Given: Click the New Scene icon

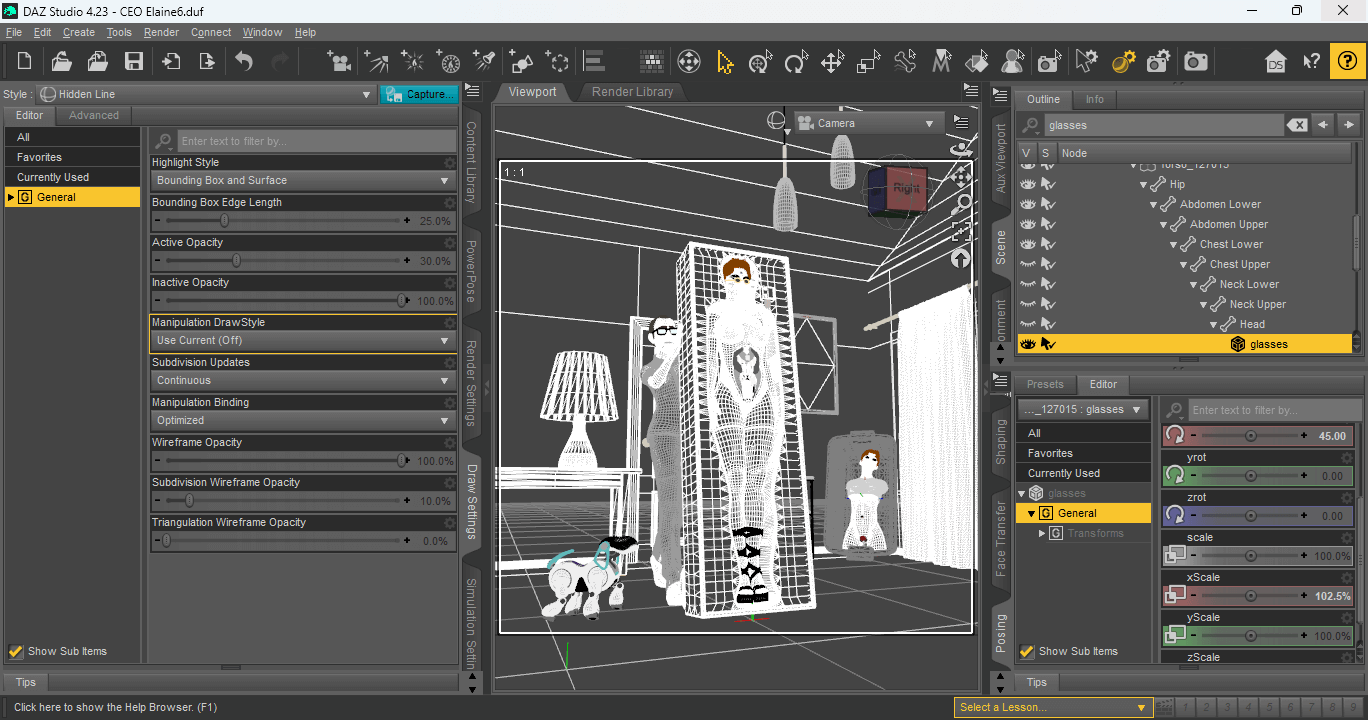Looking at the screenshot, I should click(x=24, y=62).
